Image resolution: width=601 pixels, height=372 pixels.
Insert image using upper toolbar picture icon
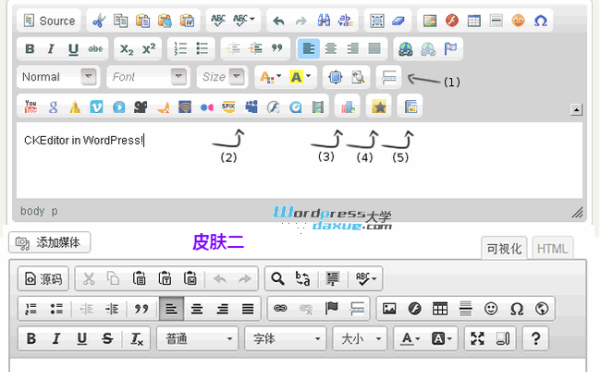point(430,20)
